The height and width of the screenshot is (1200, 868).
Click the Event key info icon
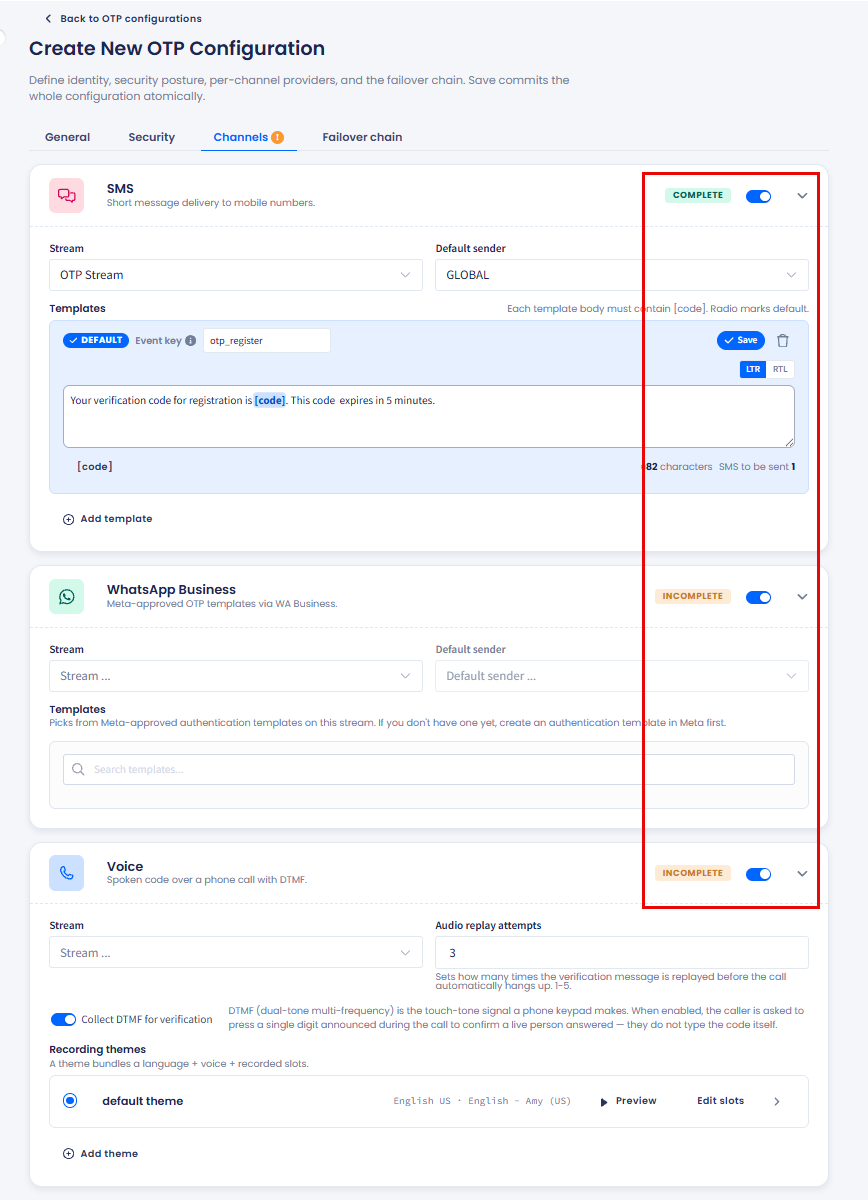191,340
